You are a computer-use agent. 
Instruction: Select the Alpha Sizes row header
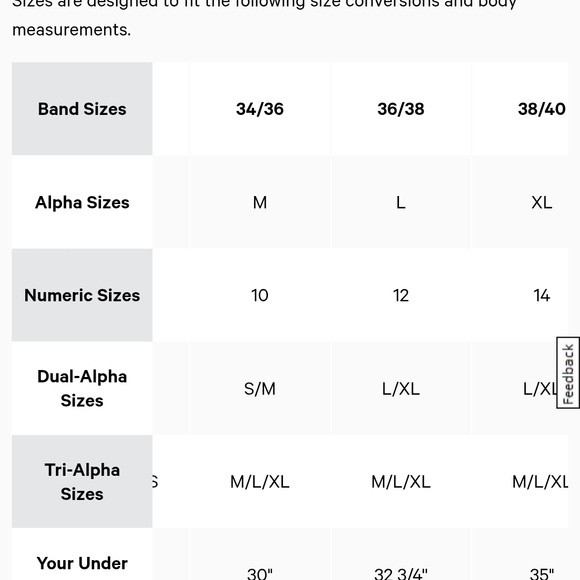pyautogui.click(x=82, y=202)
